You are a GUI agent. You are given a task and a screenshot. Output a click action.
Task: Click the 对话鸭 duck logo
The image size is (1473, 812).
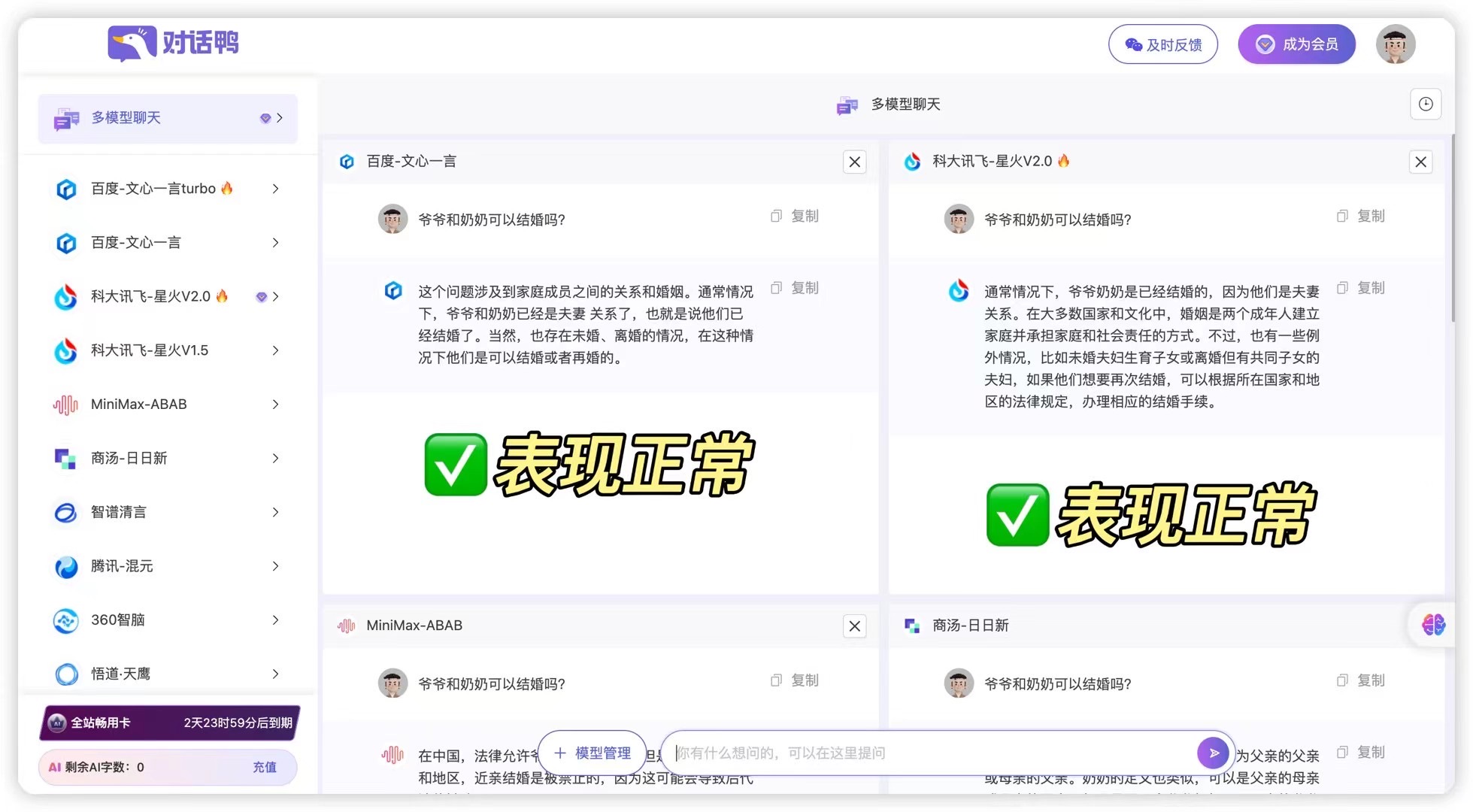pos(173,43)
